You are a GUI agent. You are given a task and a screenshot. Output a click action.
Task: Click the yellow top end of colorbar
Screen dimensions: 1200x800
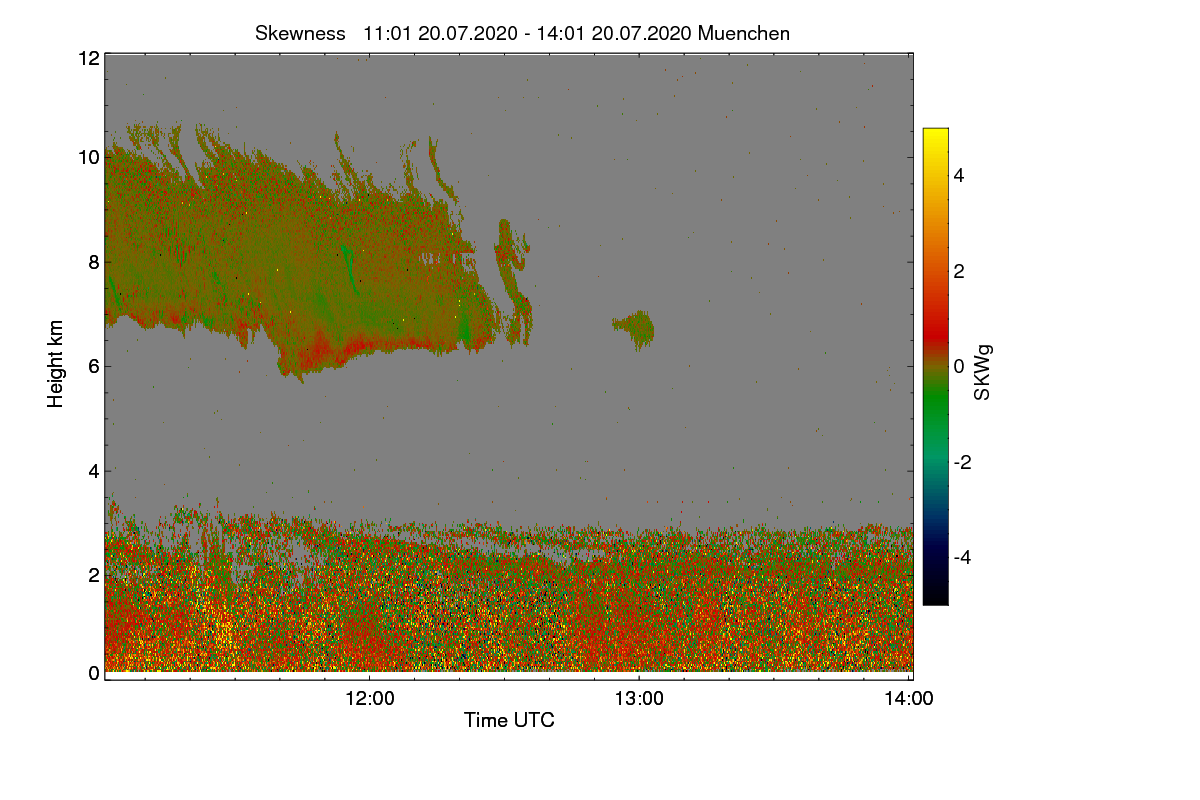click(935, 135)
